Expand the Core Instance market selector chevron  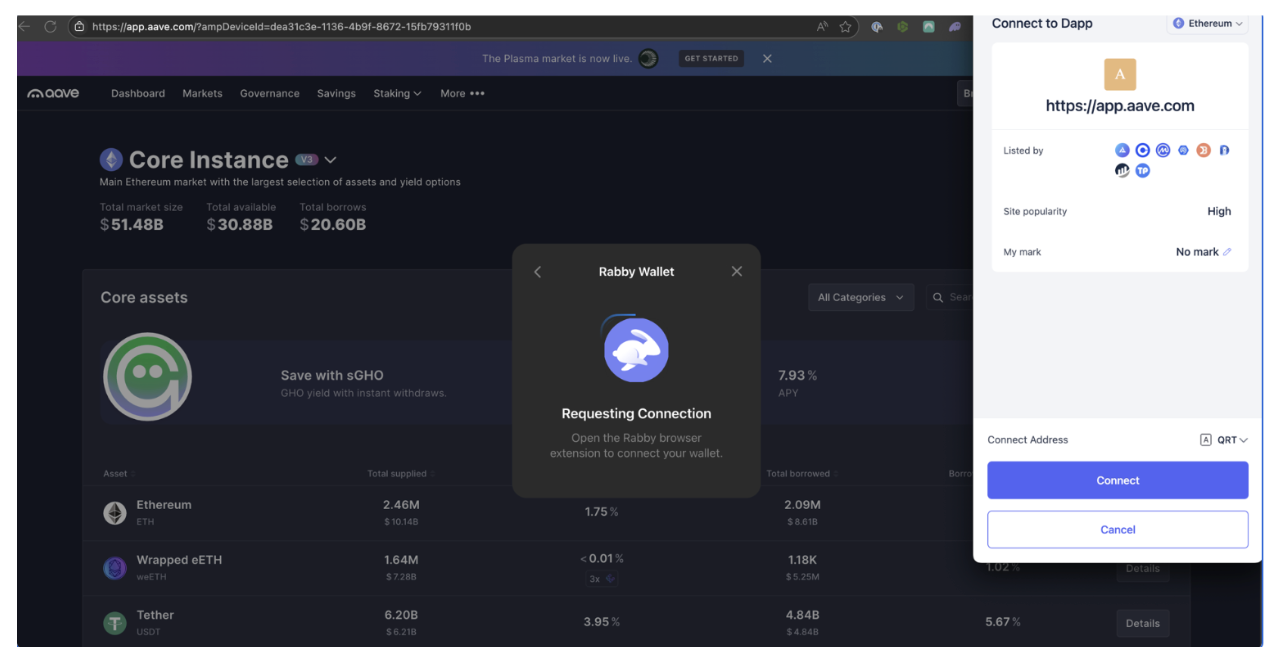tap(330, 159)
